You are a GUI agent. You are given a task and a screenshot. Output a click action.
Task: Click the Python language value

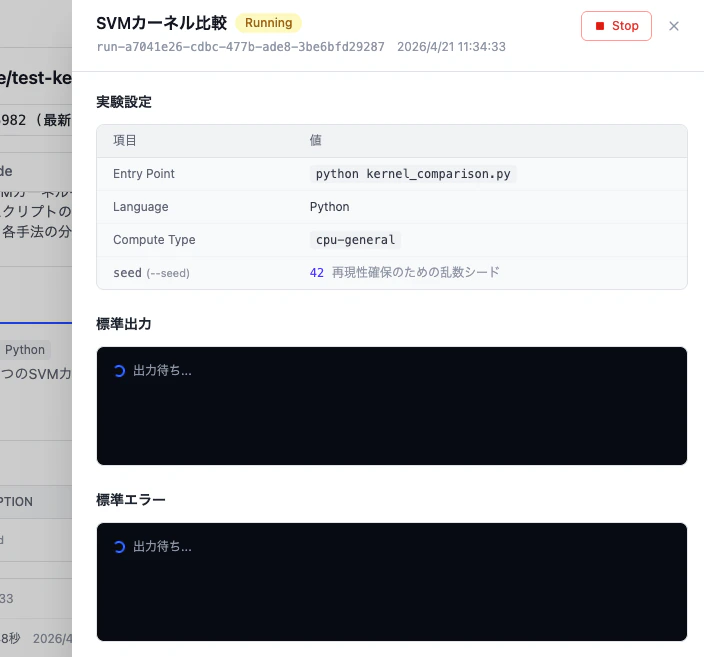330,207
